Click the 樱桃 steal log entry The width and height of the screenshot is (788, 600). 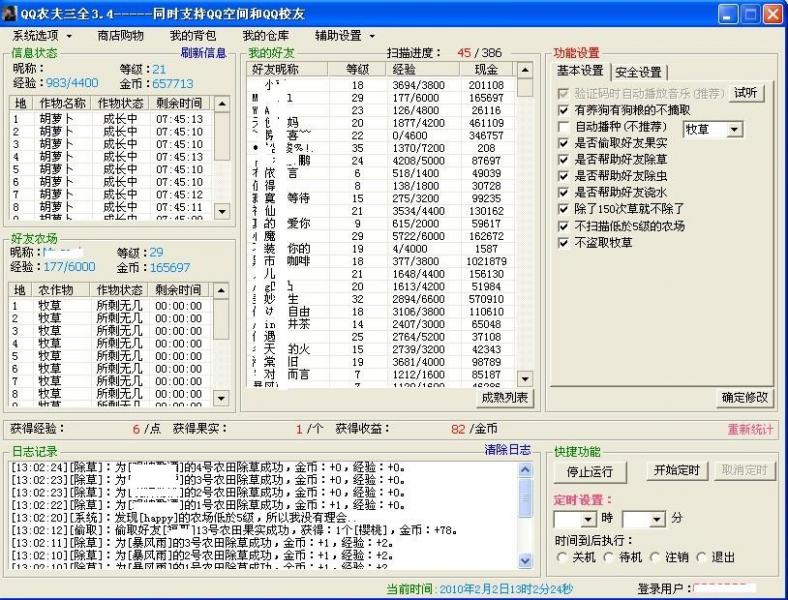234,530
